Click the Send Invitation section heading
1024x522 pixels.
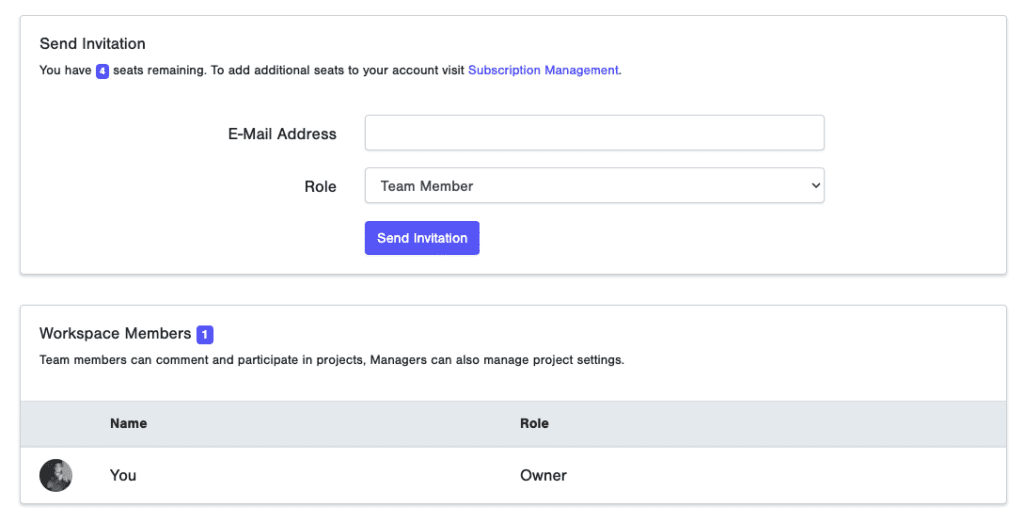point(93,44)
